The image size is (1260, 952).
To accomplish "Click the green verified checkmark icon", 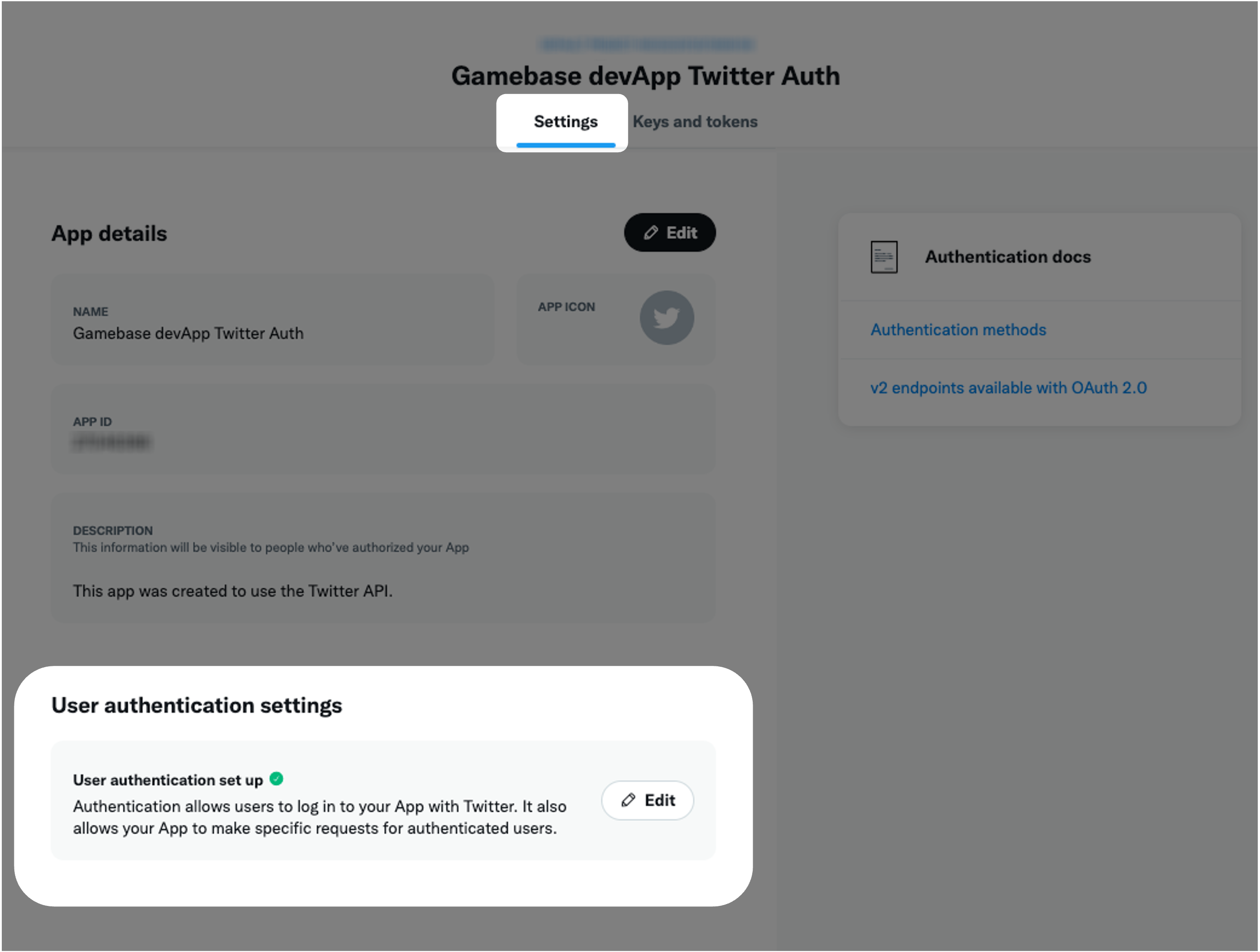I will click(276, 779).
